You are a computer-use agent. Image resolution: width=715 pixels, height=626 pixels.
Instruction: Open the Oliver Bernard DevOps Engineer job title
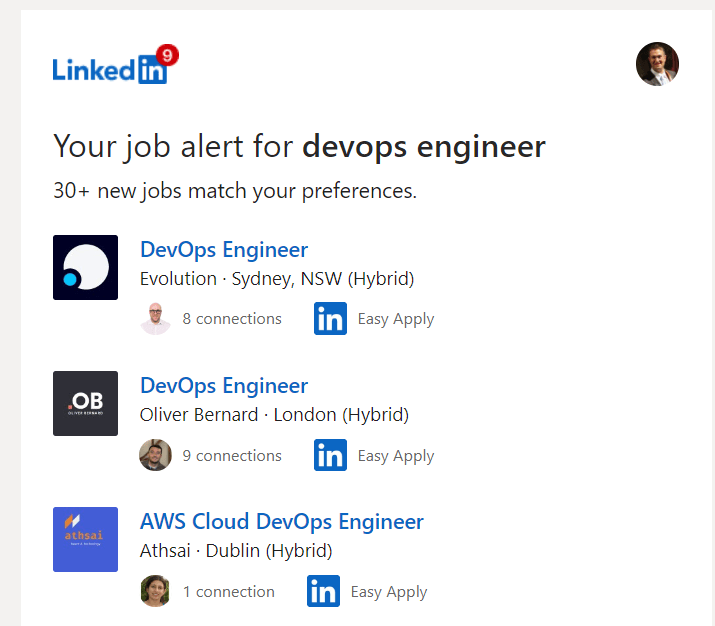224,386
